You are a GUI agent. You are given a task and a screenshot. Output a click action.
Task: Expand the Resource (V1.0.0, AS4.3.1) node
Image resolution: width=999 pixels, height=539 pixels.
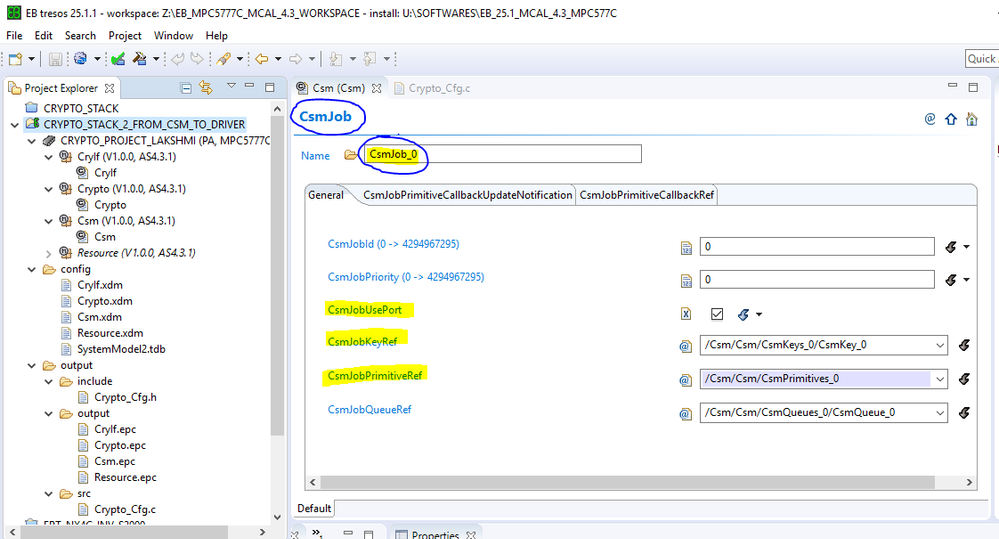coord(48,254)
